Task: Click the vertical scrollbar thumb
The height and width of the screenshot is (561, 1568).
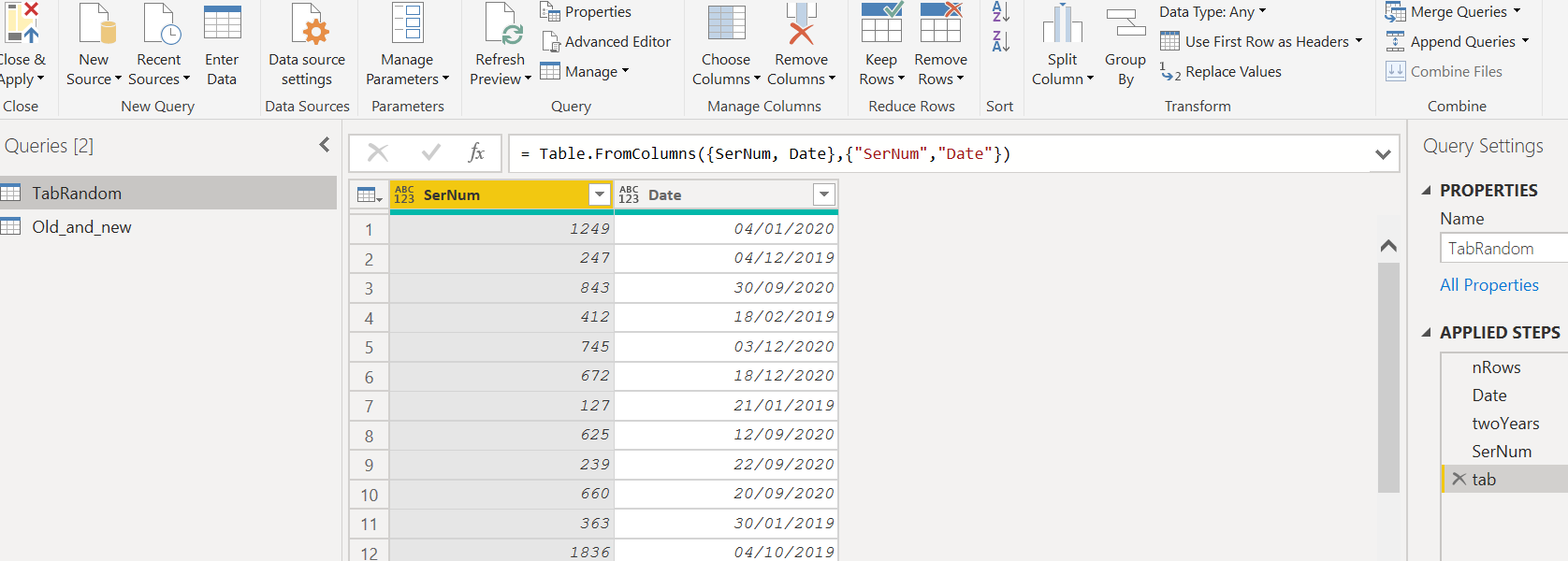Action: click(1388, 377)
